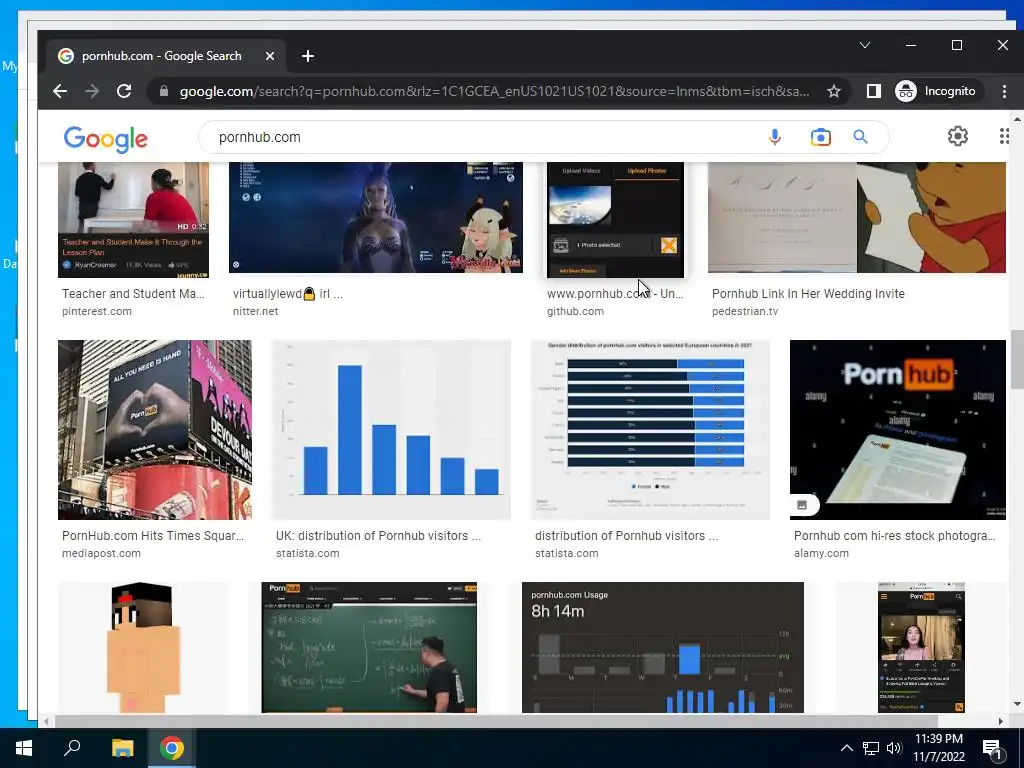Open the UK distribution bar chart thumbnail

(x=391, y=430)
